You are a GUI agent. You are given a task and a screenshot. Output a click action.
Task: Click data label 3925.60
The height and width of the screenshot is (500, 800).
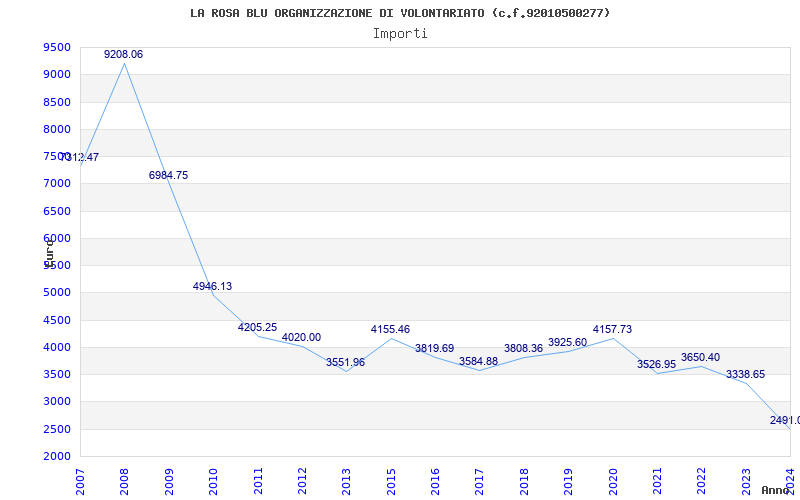point(567,342)
